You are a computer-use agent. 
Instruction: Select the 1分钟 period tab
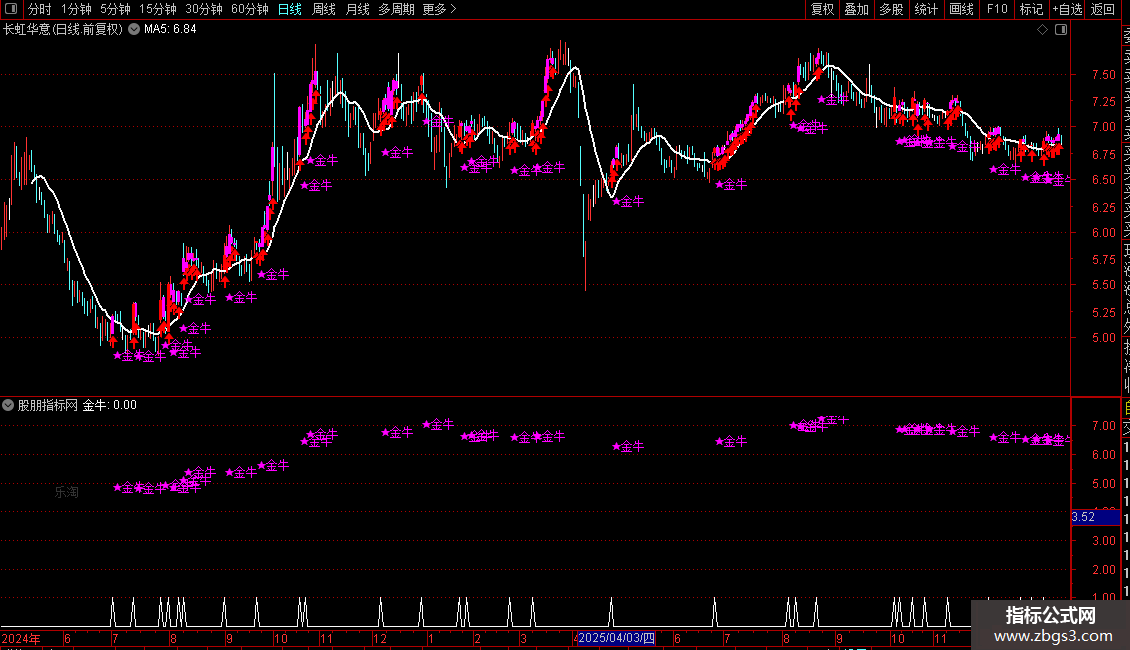click(76, 9)
